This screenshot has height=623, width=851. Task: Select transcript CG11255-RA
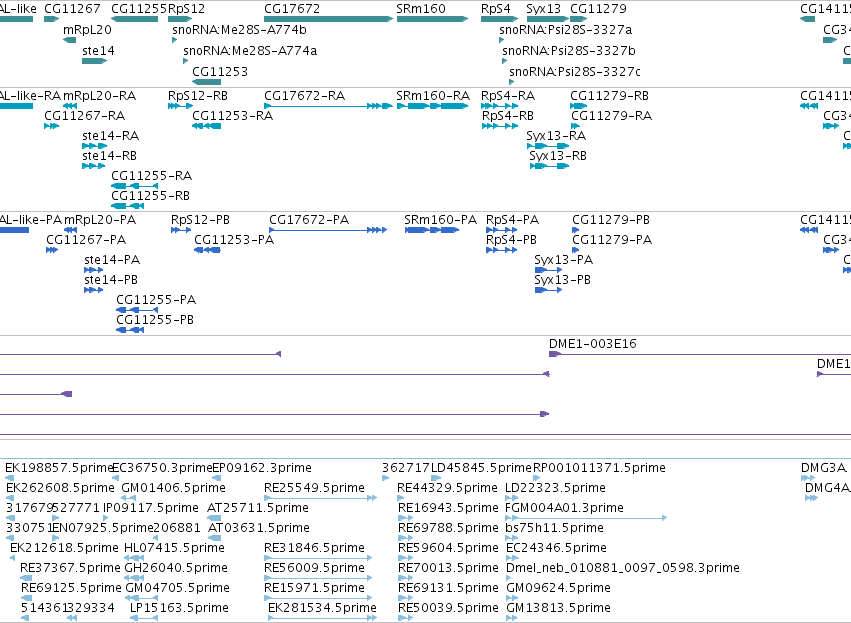click(151, 176)
